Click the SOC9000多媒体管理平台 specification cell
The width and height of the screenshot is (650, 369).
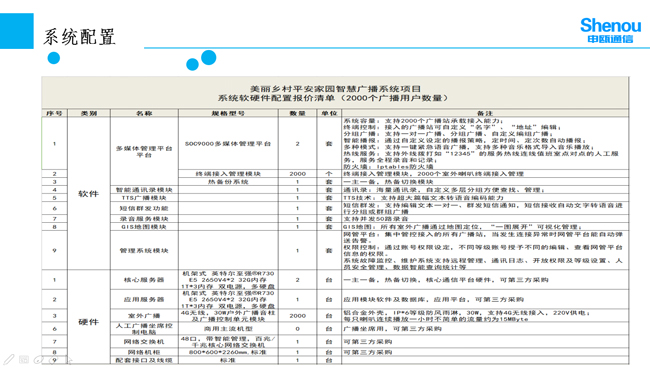pos(228,143)
